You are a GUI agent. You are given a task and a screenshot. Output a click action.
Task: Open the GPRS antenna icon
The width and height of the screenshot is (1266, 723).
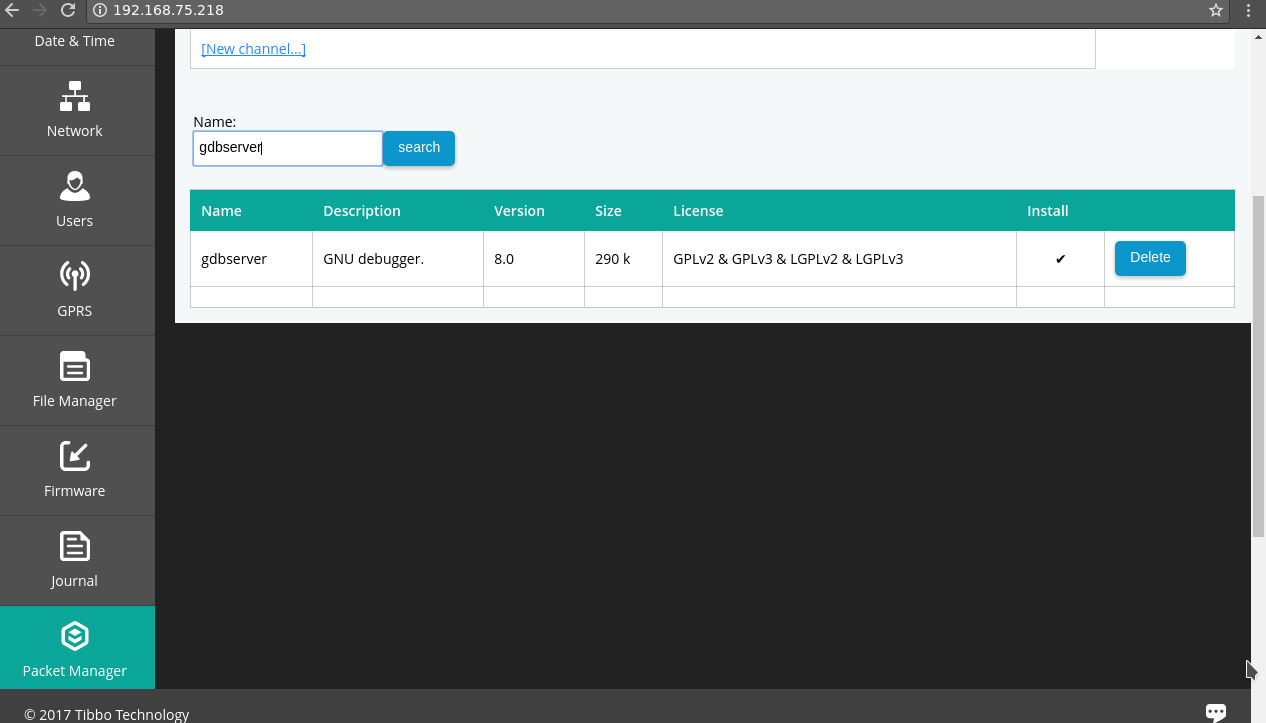75,276
